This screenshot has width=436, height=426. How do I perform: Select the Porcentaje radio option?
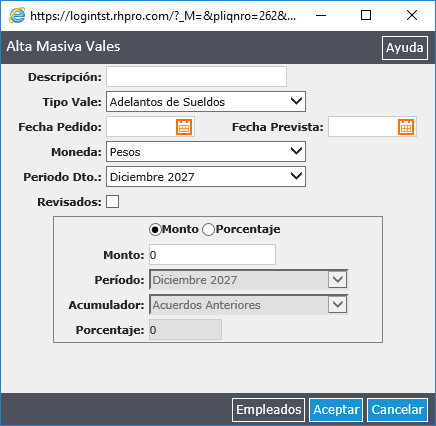(x=209, y=230)
